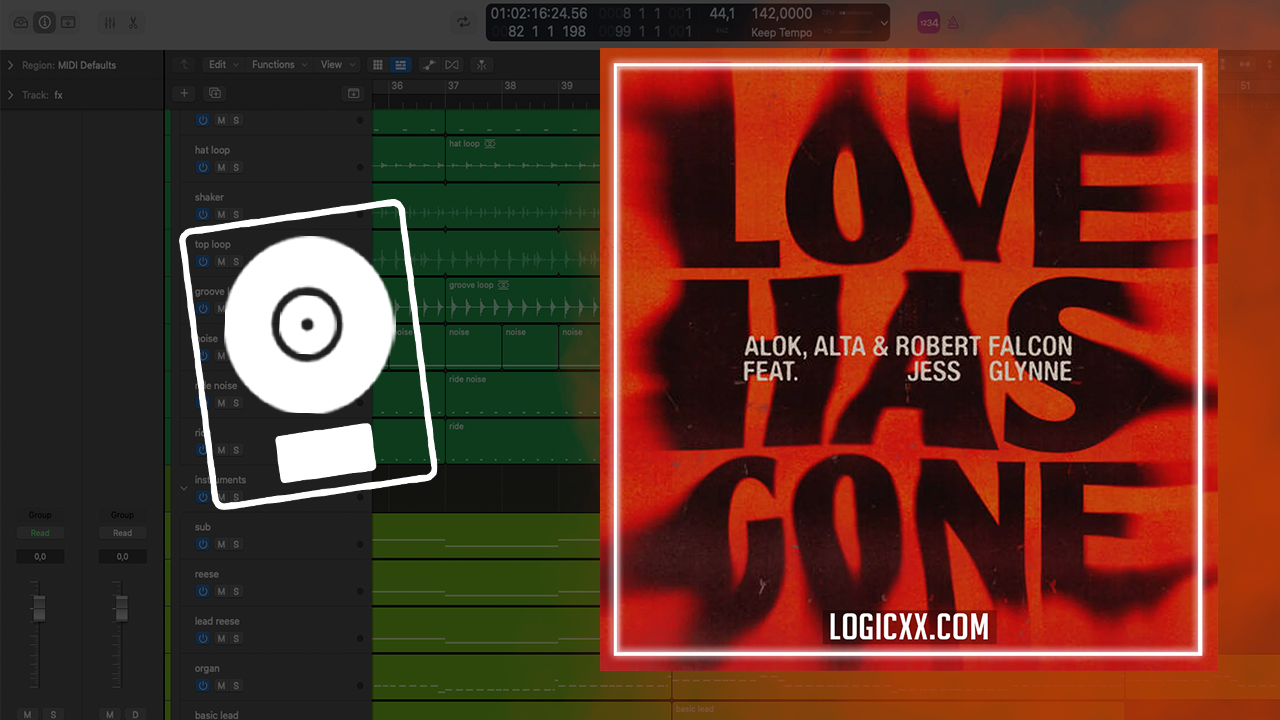Toggle the metronome click icon
This screenshot has height=720, width=1280.
(x=953, y=22)
